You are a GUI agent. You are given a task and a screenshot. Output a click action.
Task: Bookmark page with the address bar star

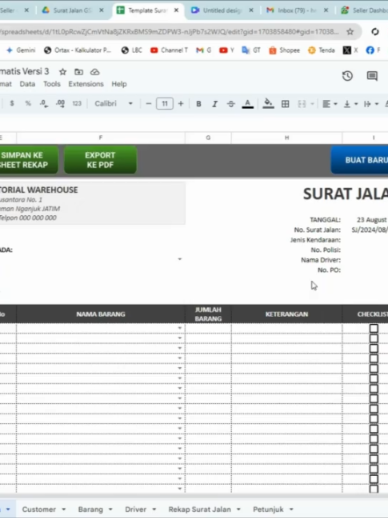click(x=350, y=32)
